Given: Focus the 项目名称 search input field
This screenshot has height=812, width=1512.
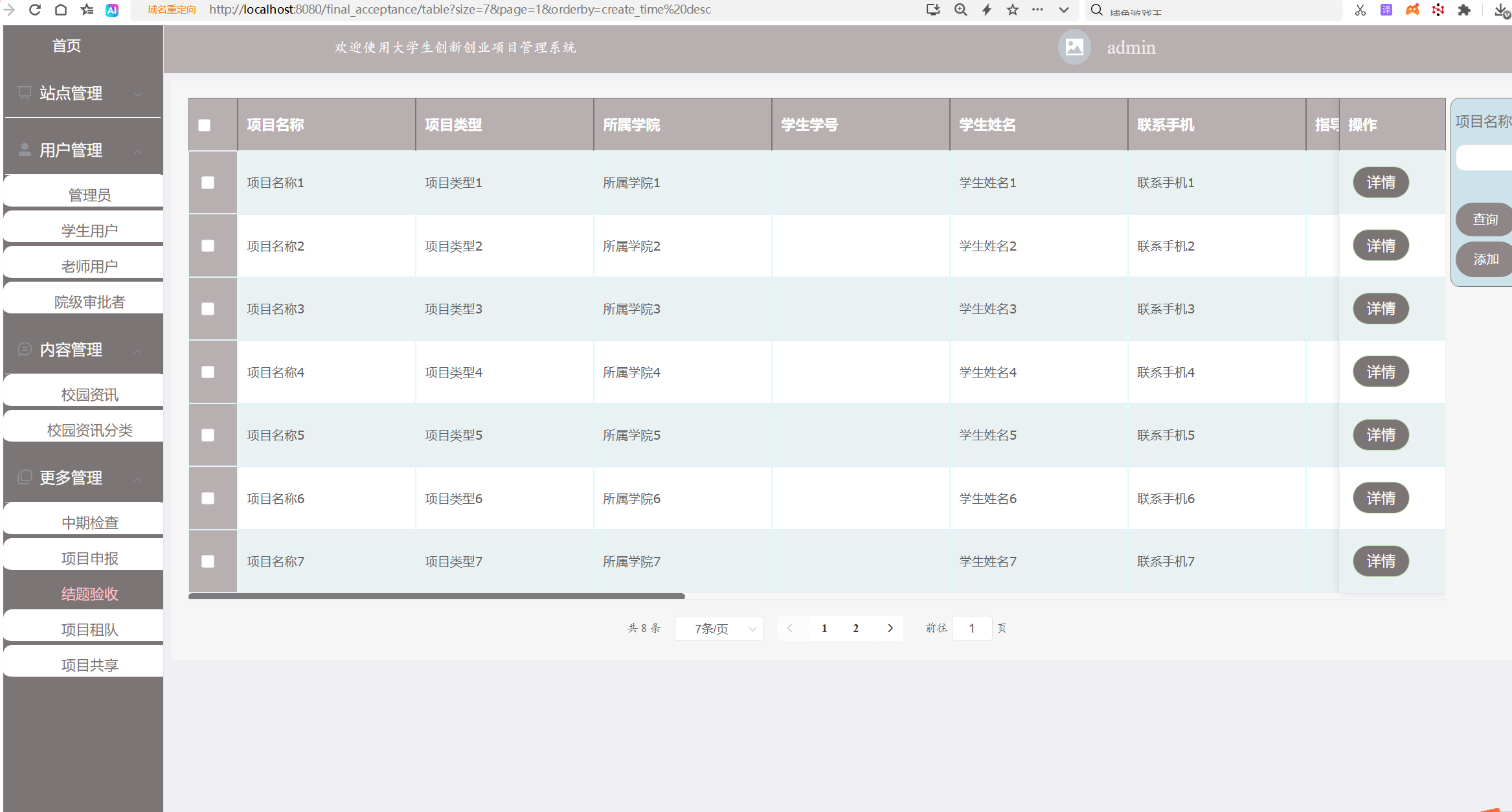Looking at the screenshot, I should (x=1484, y=157).
